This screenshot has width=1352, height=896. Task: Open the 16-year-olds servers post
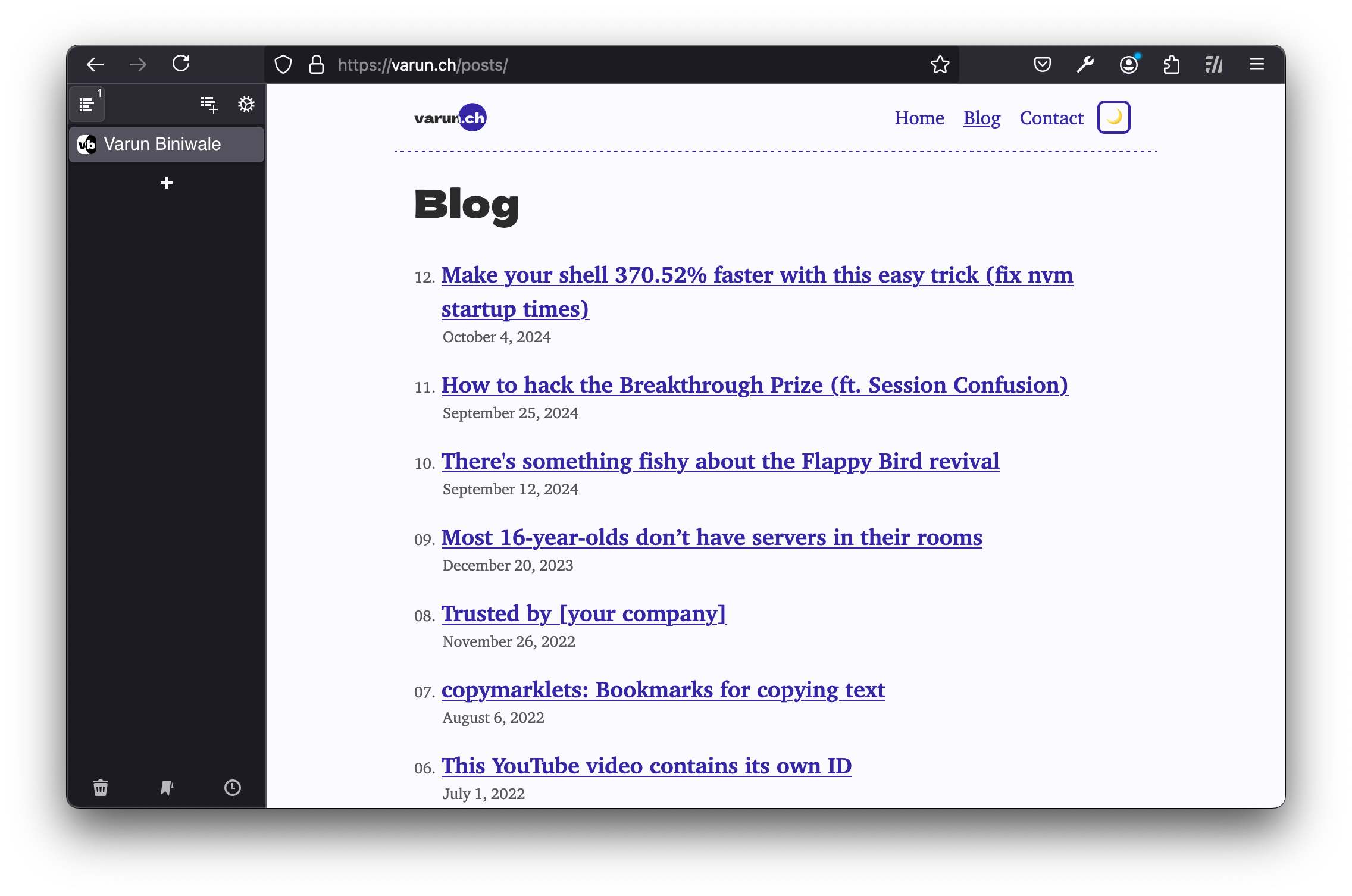[712, 537]
